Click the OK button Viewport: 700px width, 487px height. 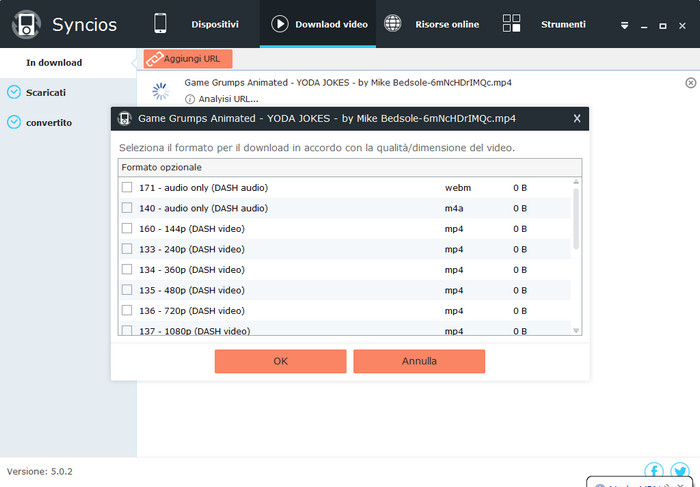point(280,361)
